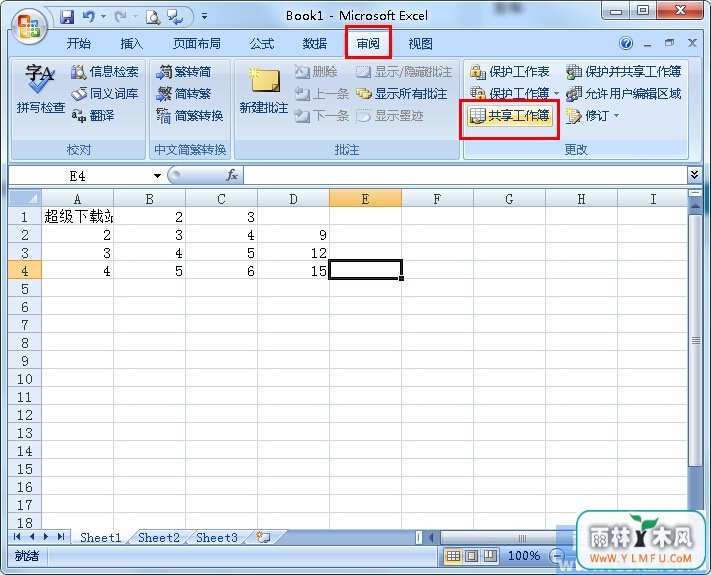This screenshot has height=575, width=711.
Task: Open the 数据 tab
Action: (x=315, y=44)
